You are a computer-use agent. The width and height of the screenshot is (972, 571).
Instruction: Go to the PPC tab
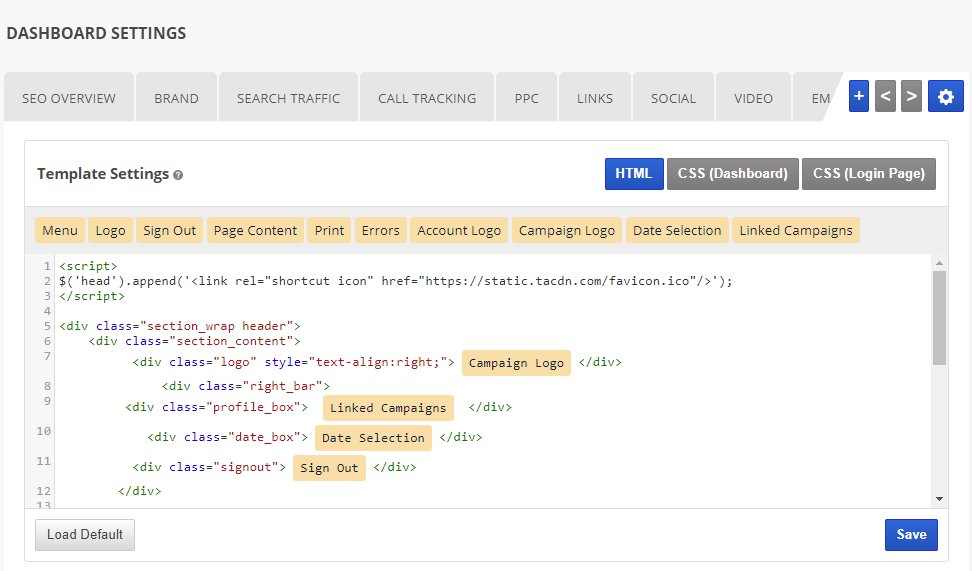pyautogui.click(x=527, y=98)
